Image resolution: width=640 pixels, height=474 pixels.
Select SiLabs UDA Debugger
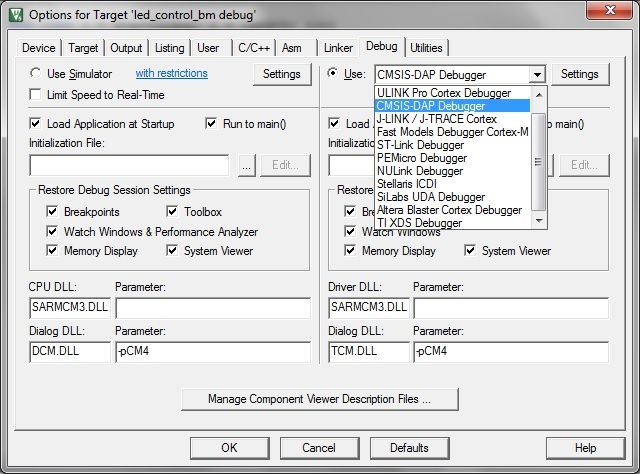452,197
